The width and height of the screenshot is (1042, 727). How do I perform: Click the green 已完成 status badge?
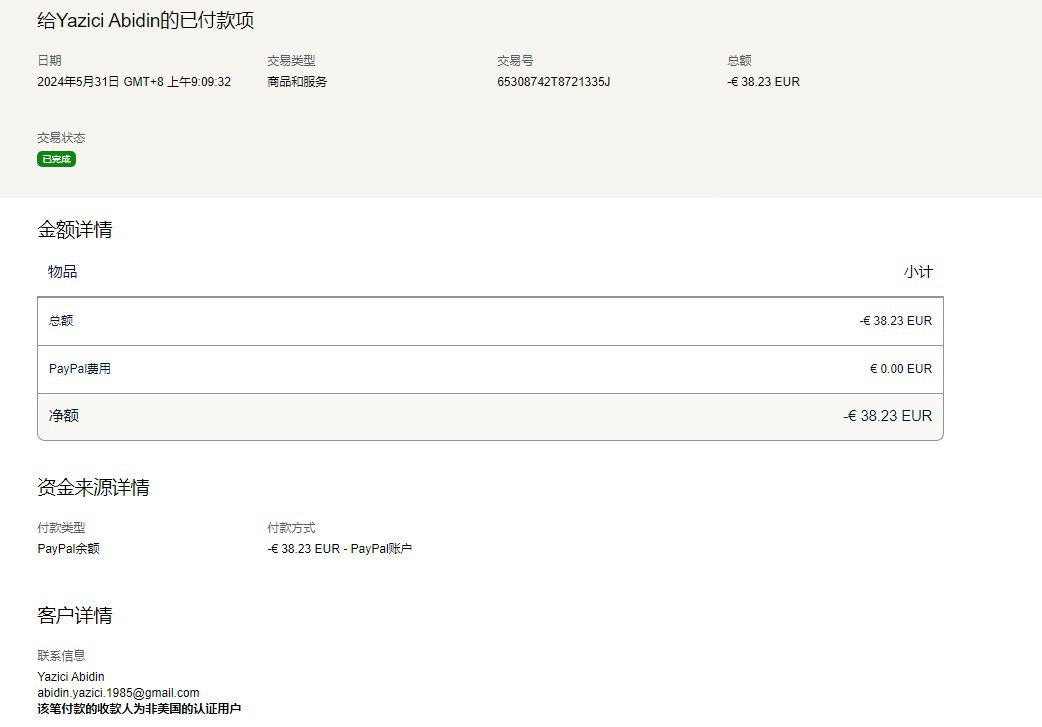[x=56, y=159]
